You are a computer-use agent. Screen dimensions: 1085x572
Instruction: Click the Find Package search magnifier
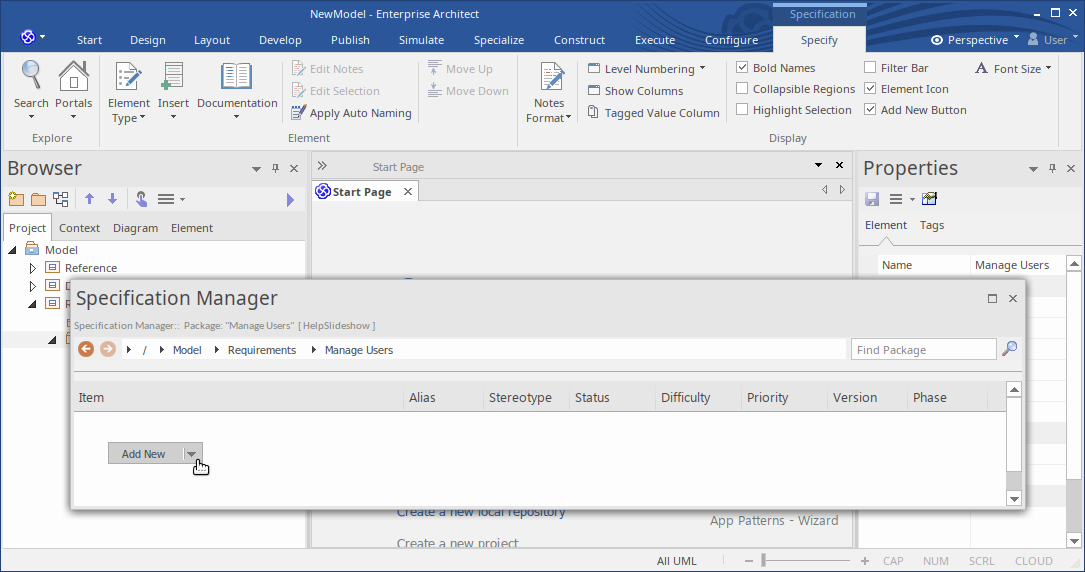tap(1010, 348)
